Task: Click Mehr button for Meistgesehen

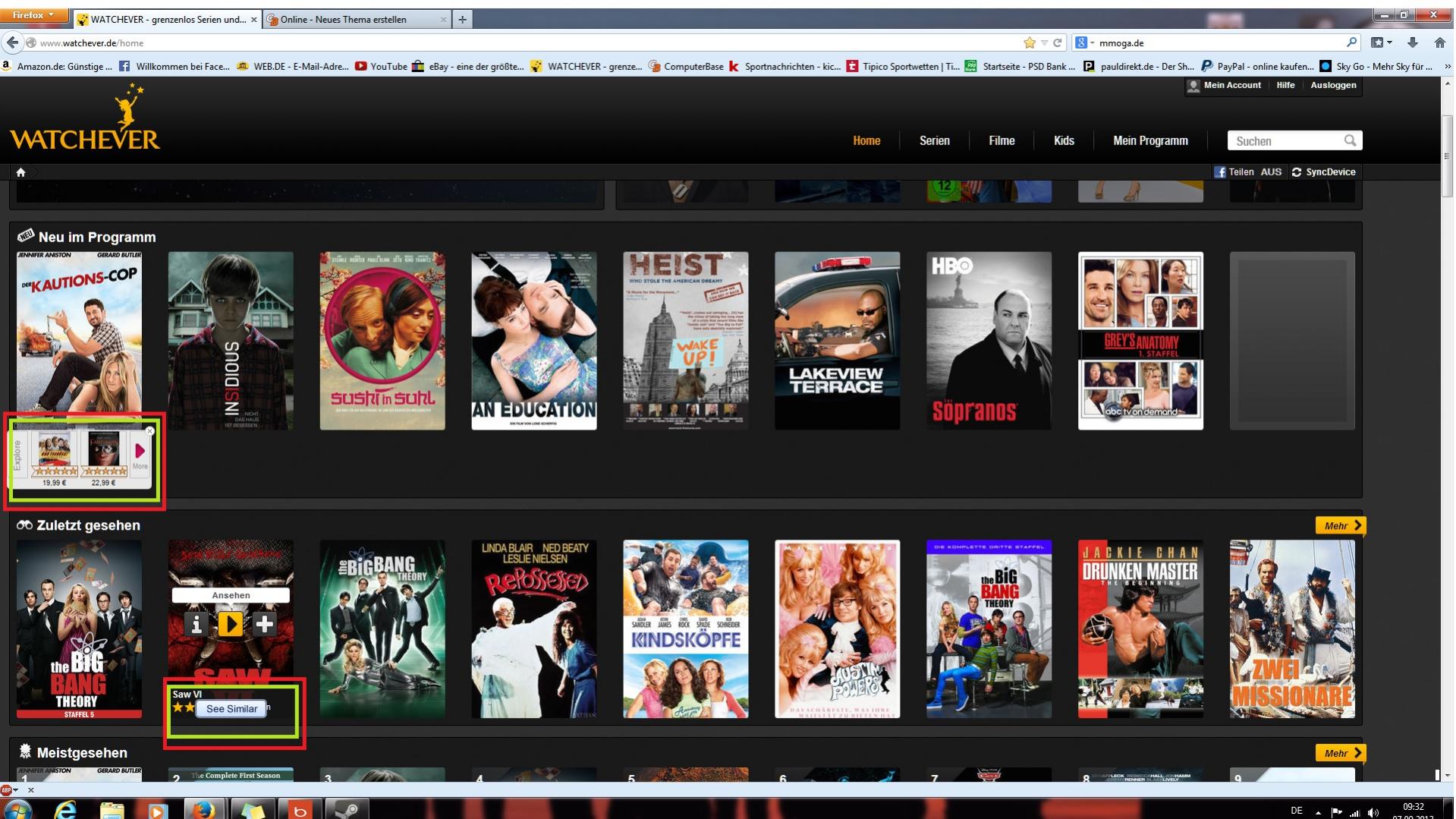Action: click(x=1340, y=753)
